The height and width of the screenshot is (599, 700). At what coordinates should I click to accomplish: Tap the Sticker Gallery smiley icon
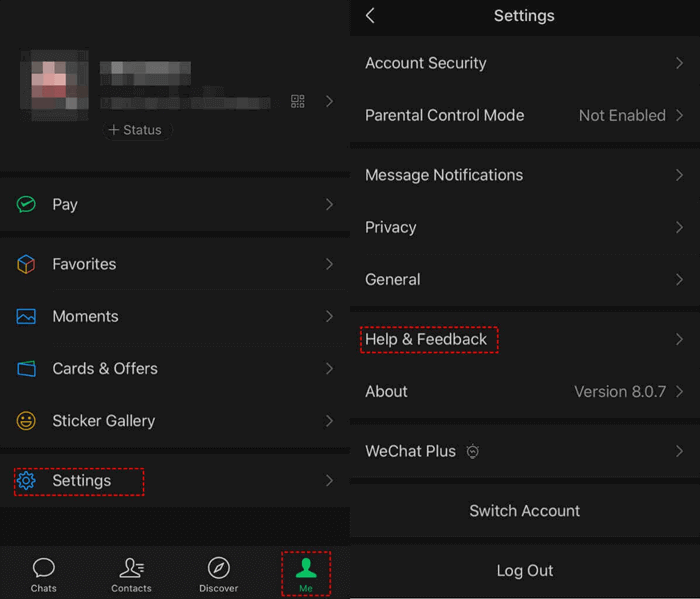(x=26, y=421)
